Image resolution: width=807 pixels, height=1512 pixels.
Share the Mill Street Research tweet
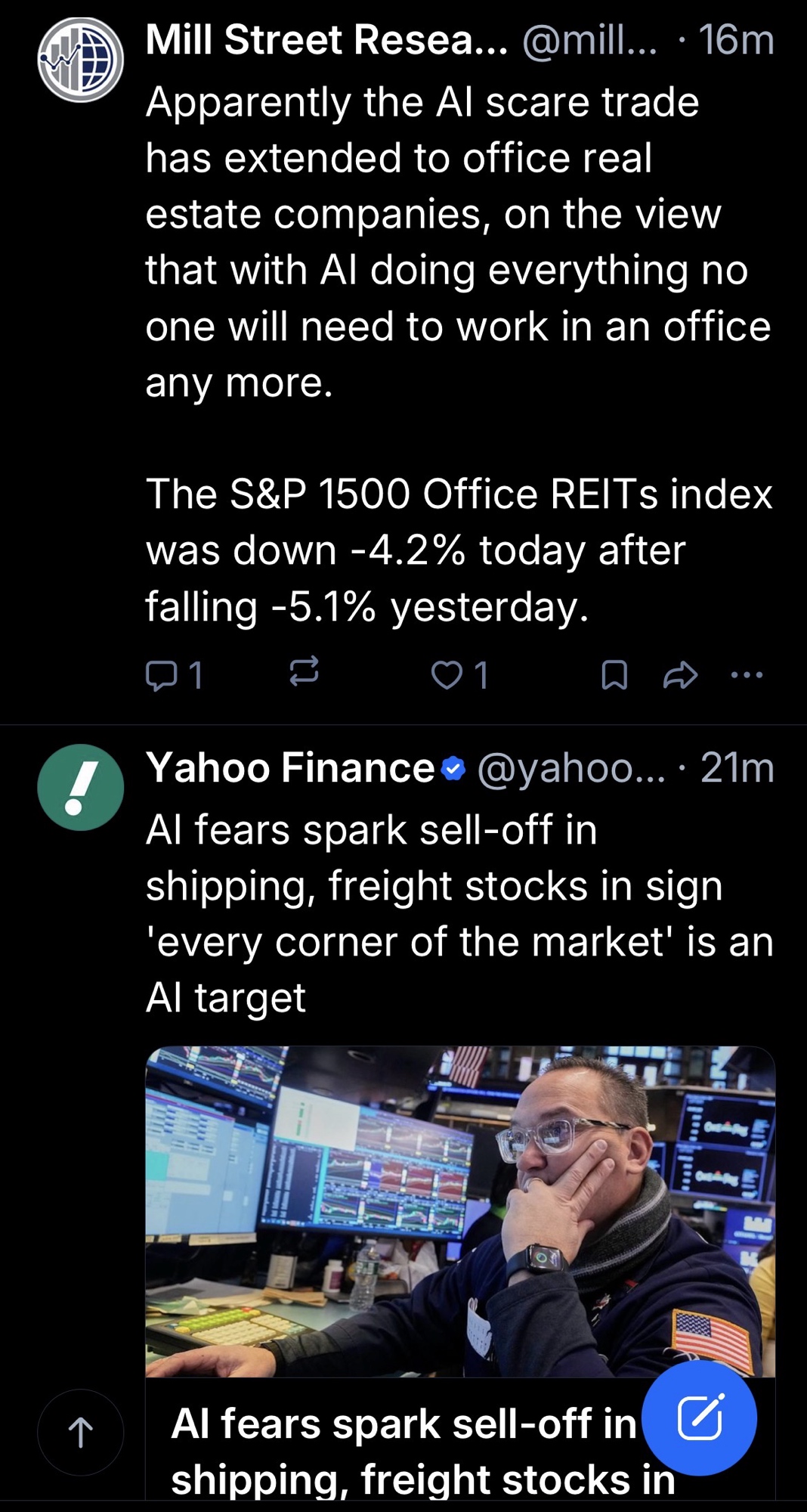click(679, 674)
